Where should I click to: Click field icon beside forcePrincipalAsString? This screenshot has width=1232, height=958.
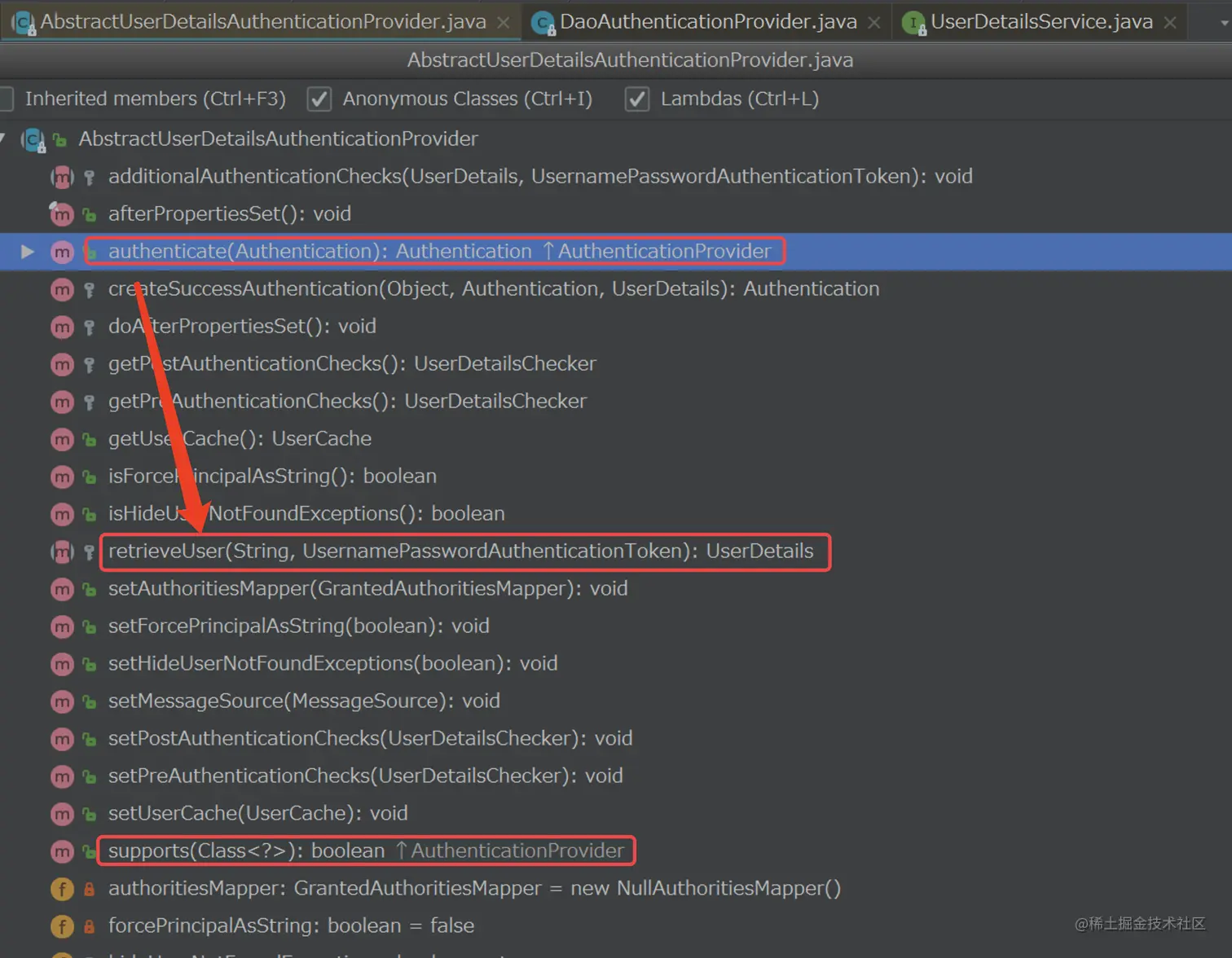tap(62, 926)
